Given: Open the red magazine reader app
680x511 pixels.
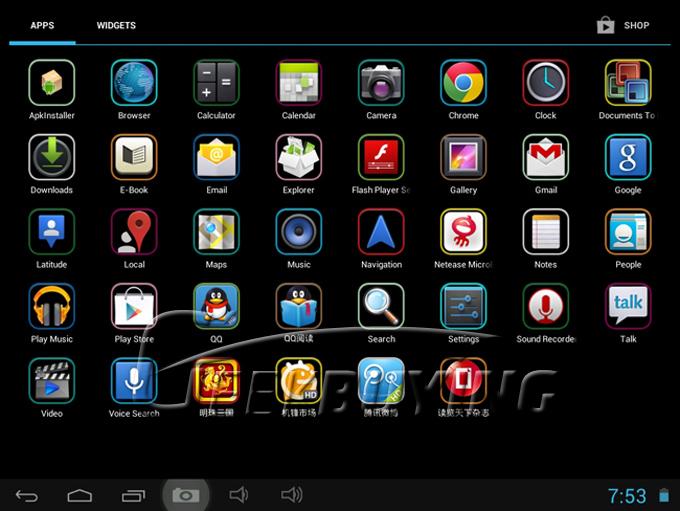Looking at the screenshot, I should [x=463, y=381].
